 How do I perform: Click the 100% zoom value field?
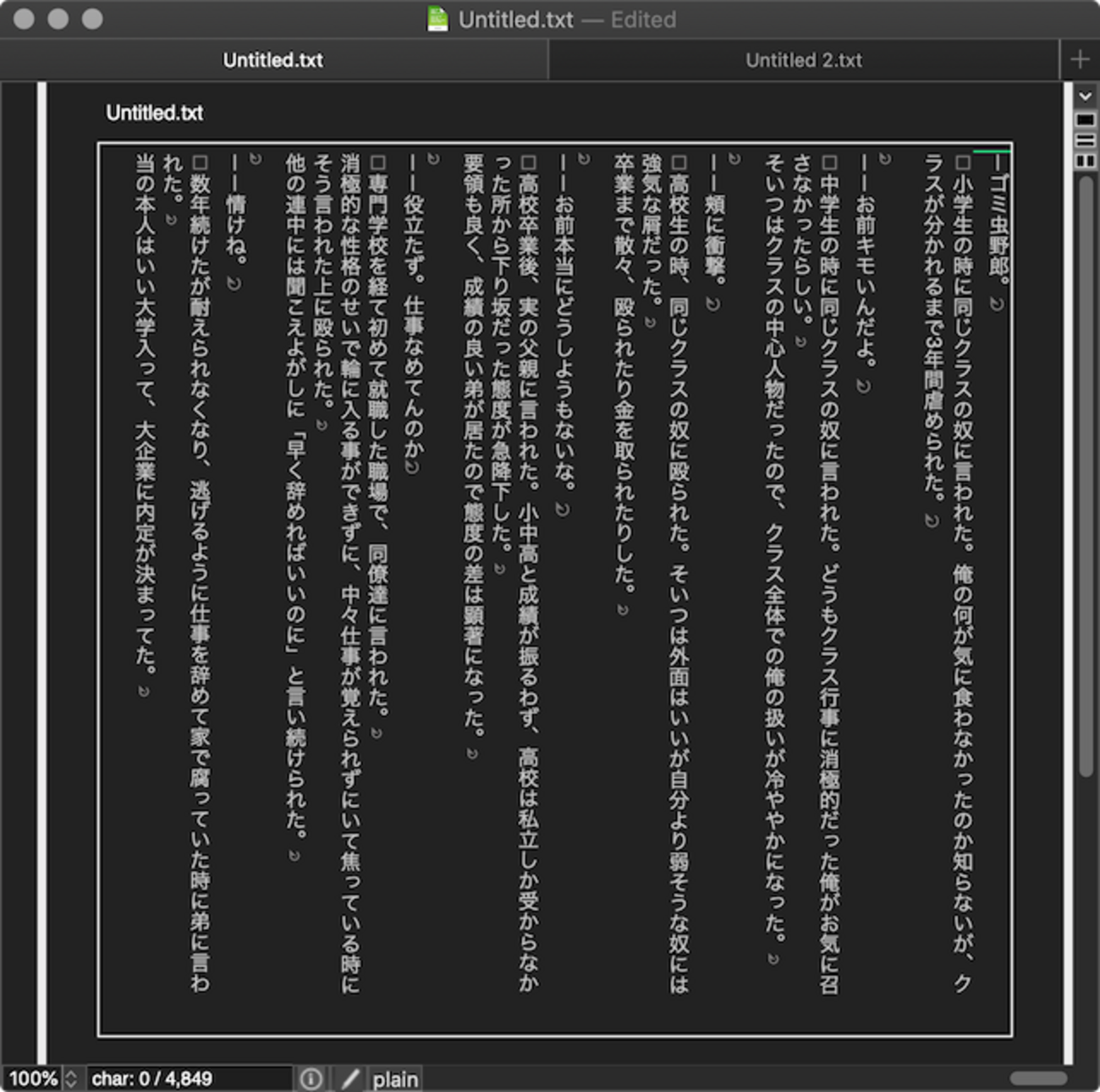tap(33, 1078)
